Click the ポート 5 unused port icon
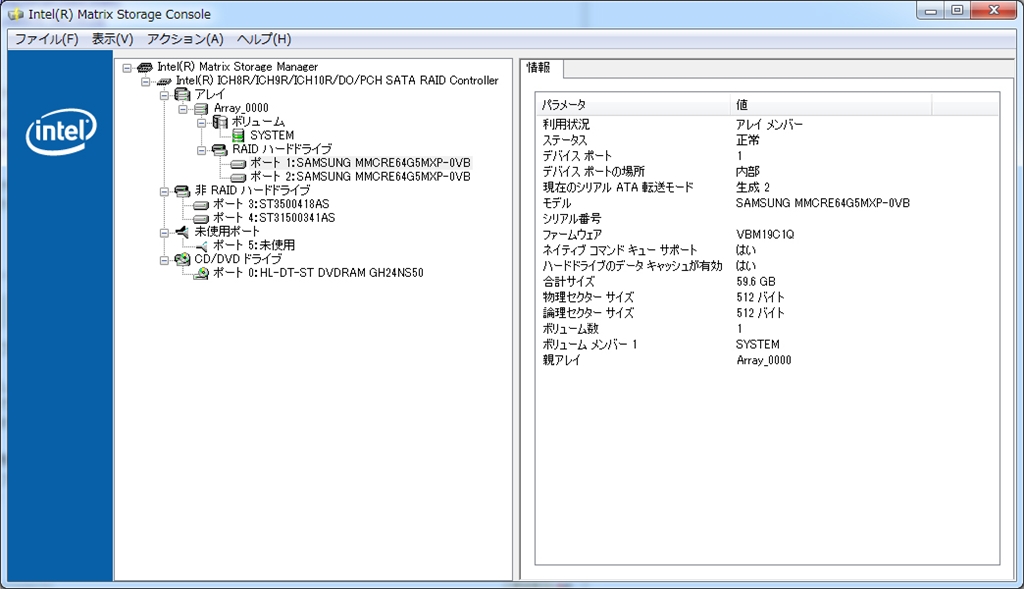The height and width of the screenshot is (589, 1024). tap(201, 246)
